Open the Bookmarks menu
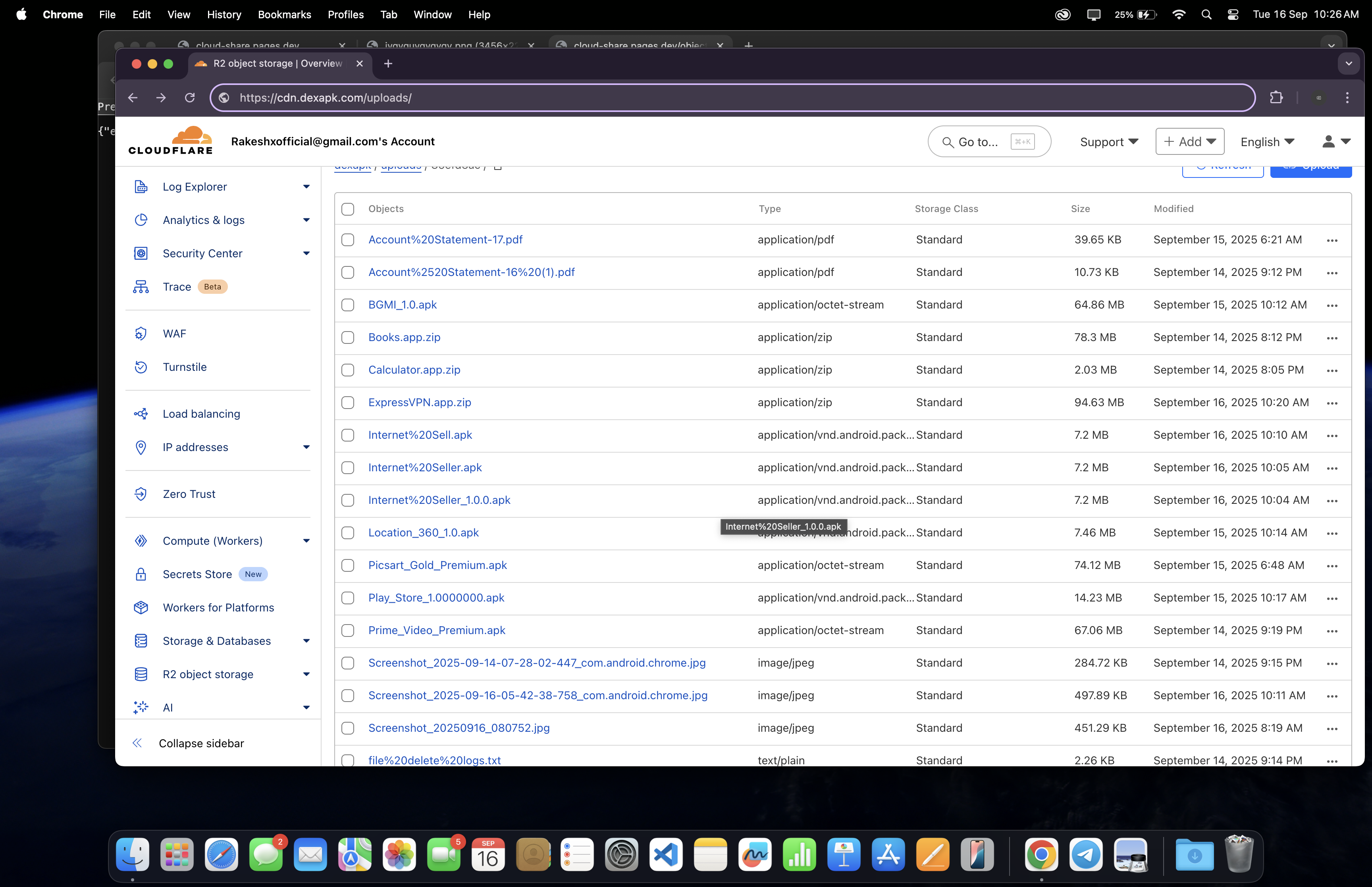This screenshot has height=887, width=1372. coord(284,14)
